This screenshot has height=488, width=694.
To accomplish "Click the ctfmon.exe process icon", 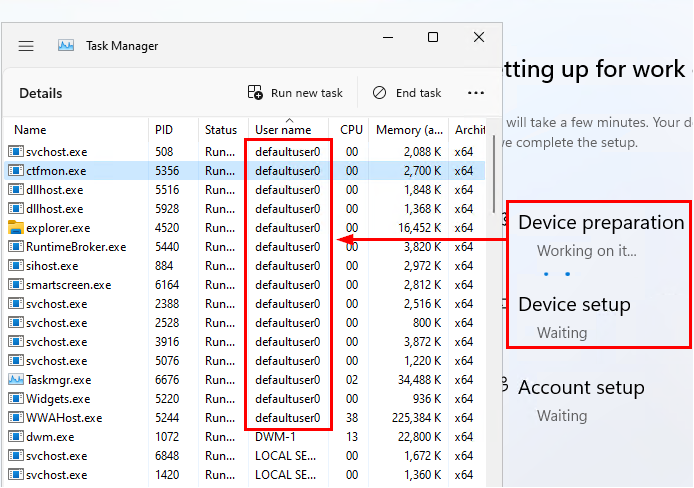I will [x=15, y=170].
